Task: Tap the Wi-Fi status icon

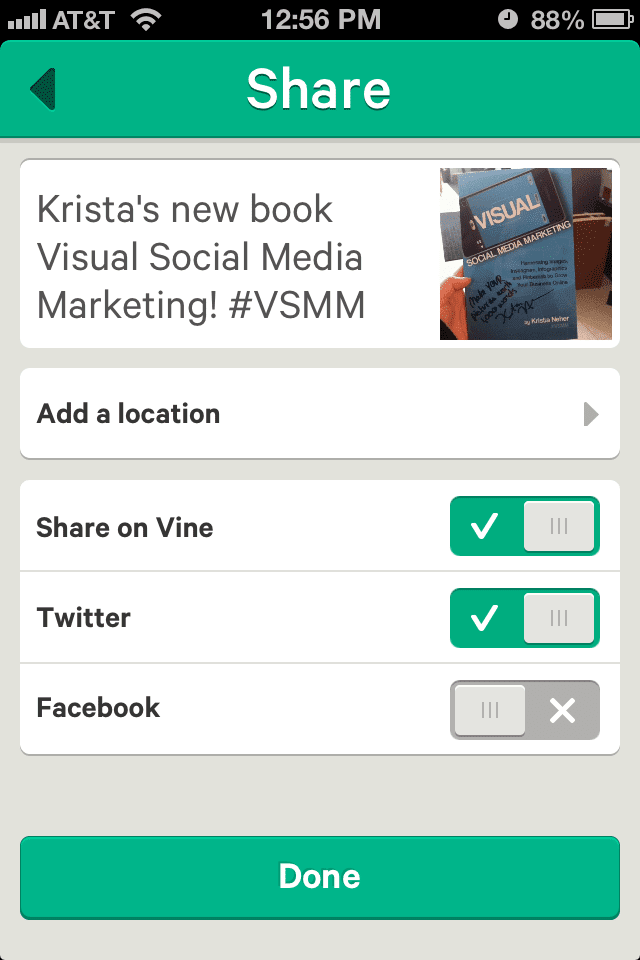Action: (147, 19)
